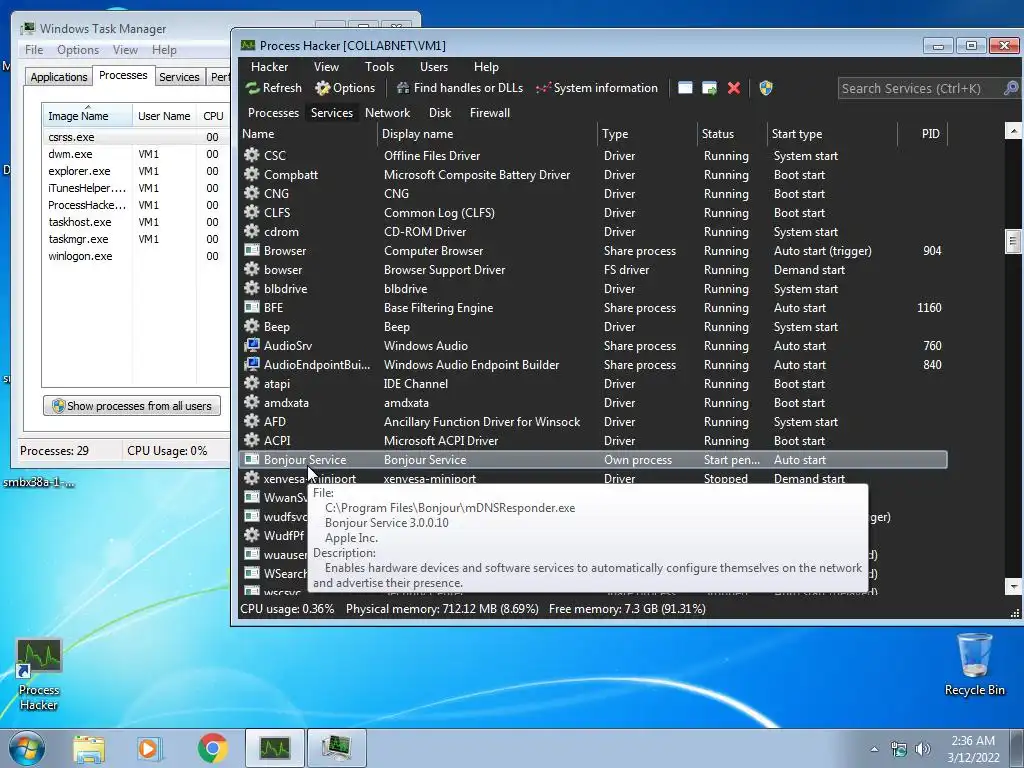Open Task Manager Options menu

(78, 50)
